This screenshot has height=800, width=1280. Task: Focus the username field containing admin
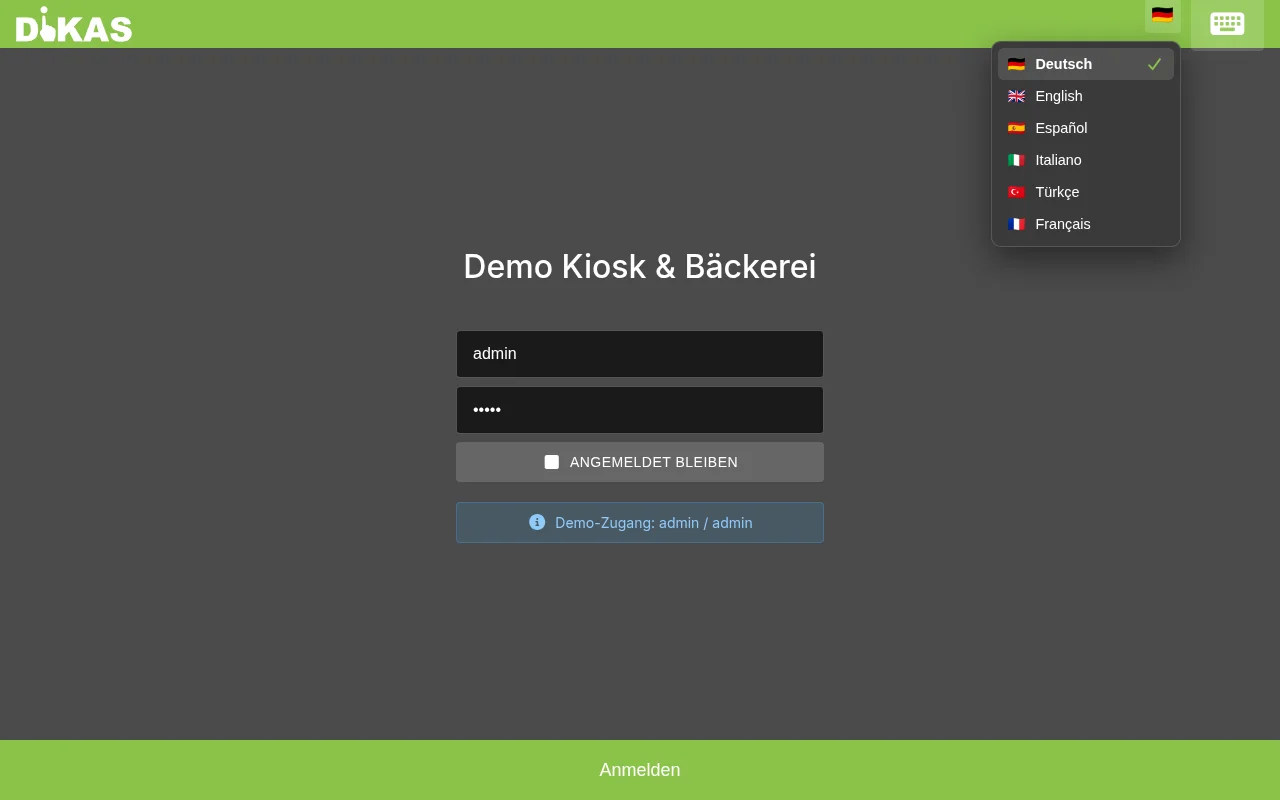pos(640,354)
